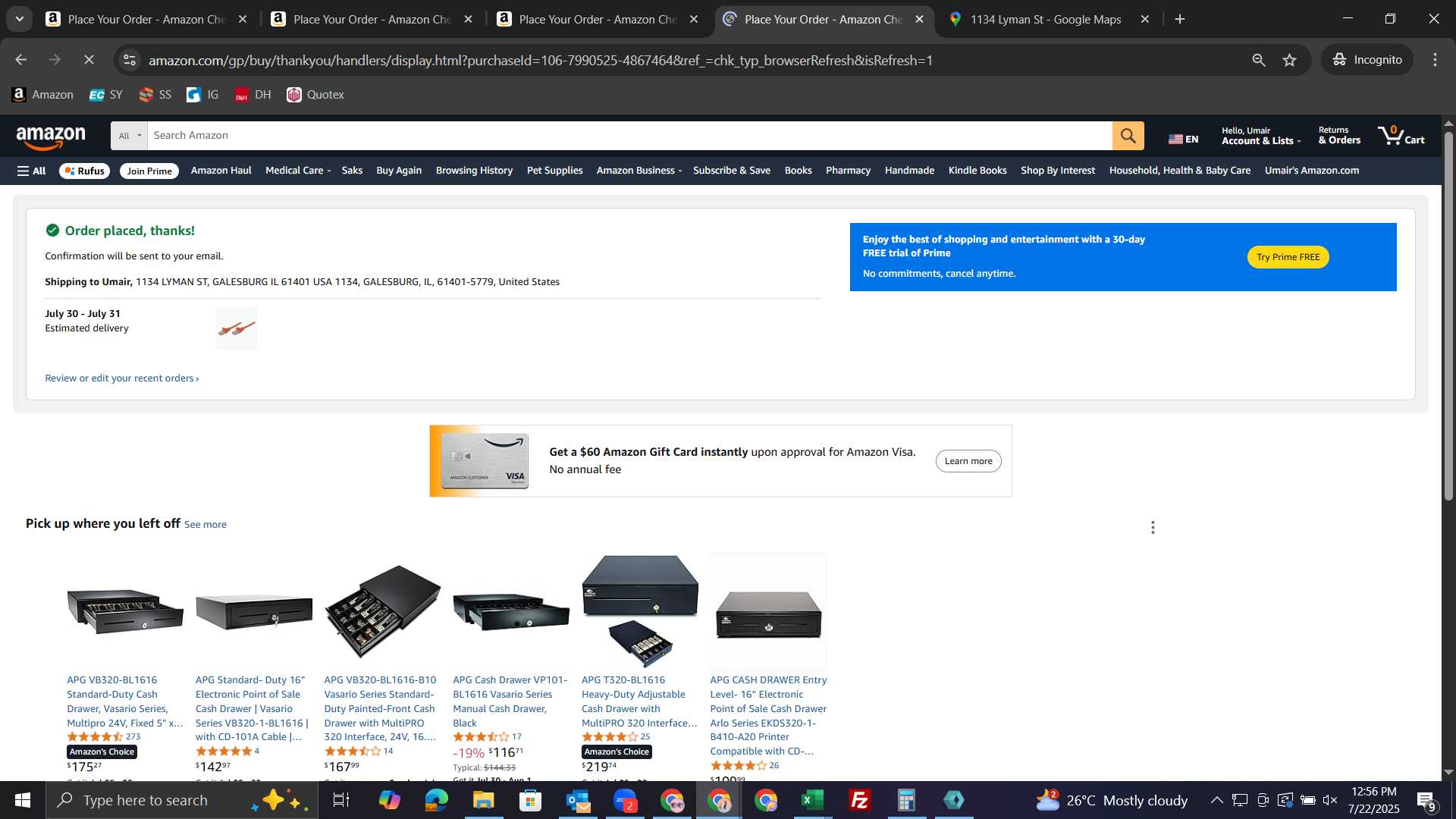The width and height of the screenshot is (1456, 819).
Task: Open APG T320-BL1616 Heavy-Duty cash drawer image
Action: pos(640,611)
